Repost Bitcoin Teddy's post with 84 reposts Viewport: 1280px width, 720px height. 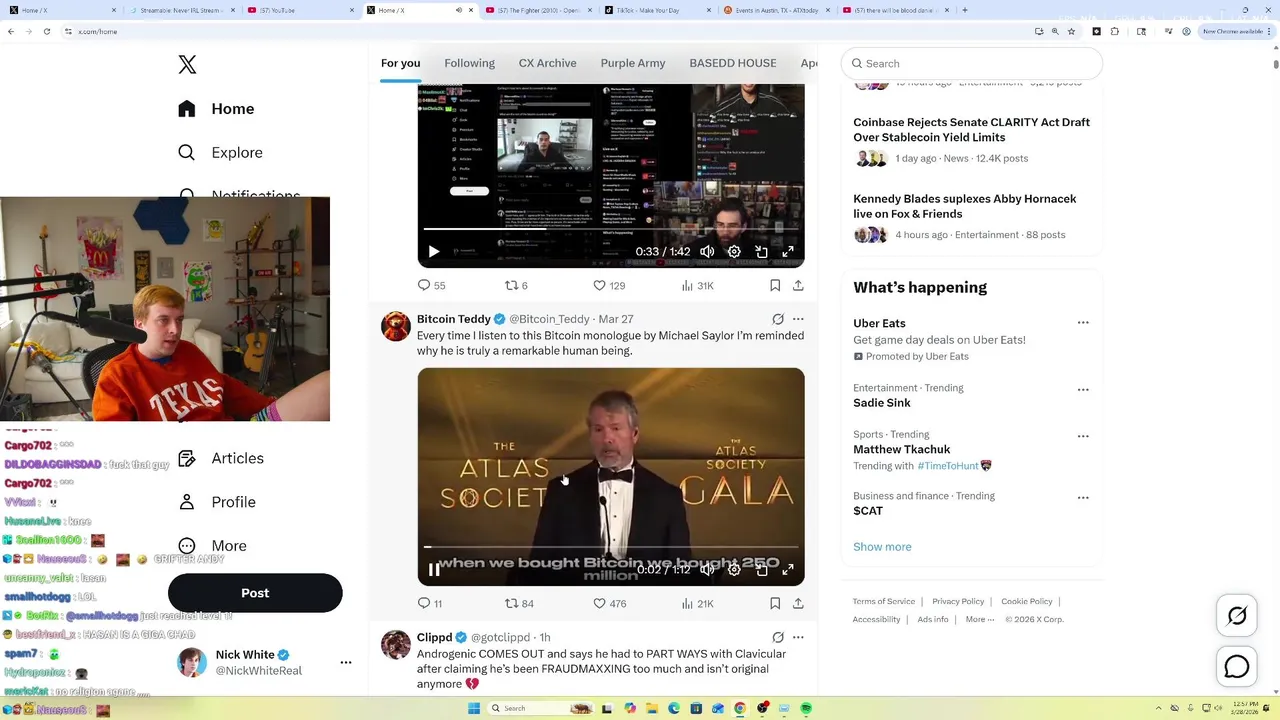(x=519, y=603)
